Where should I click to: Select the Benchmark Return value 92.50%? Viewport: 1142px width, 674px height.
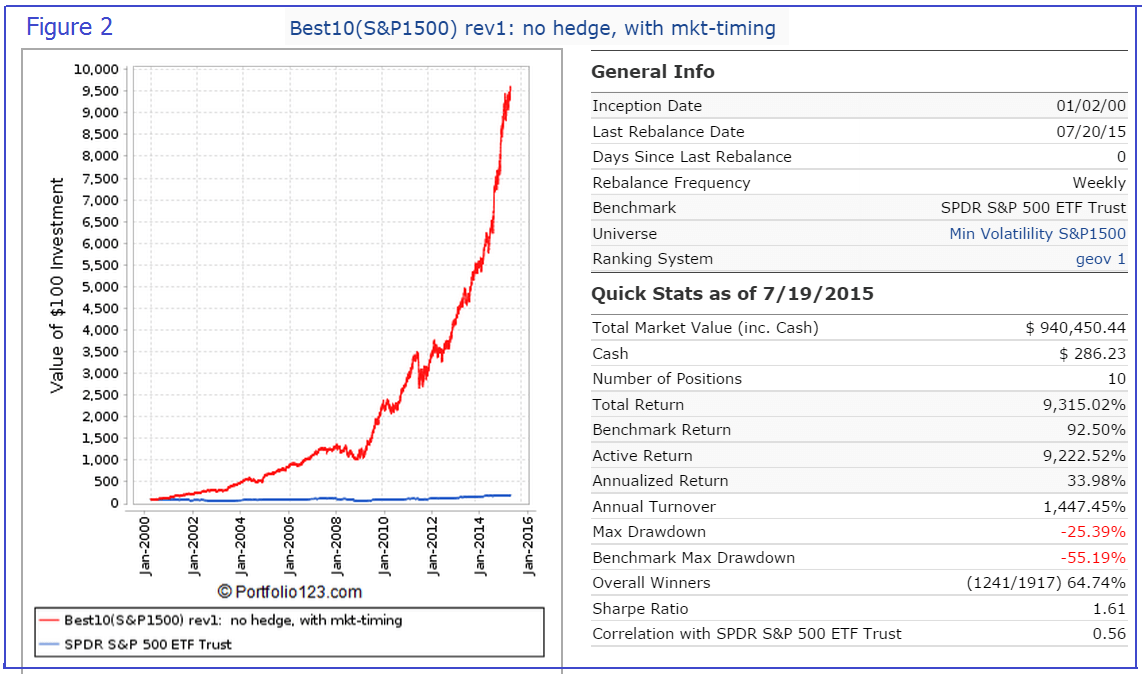click(1096, 430)
